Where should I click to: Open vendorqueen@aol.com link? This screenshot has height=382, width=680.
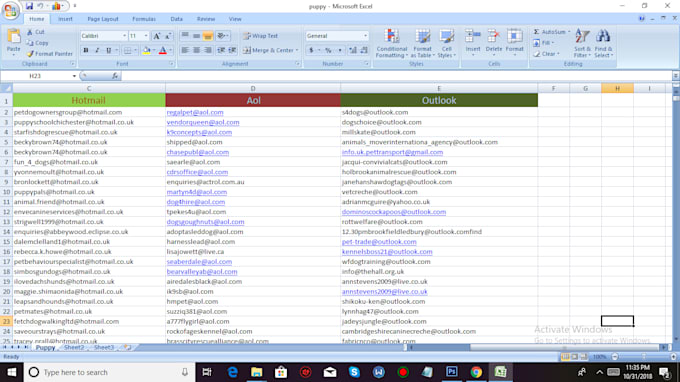pos(203,122)
